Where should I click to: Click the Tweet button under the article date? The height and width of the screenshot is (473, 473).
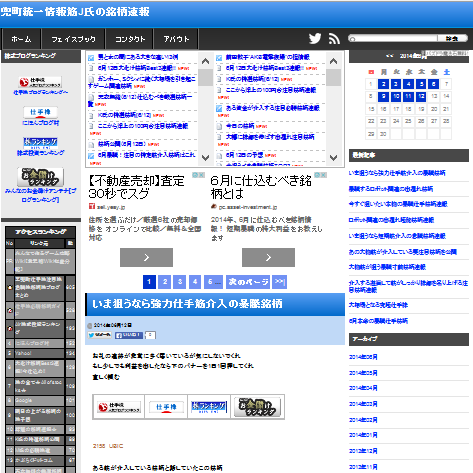(x=100, y=335)
